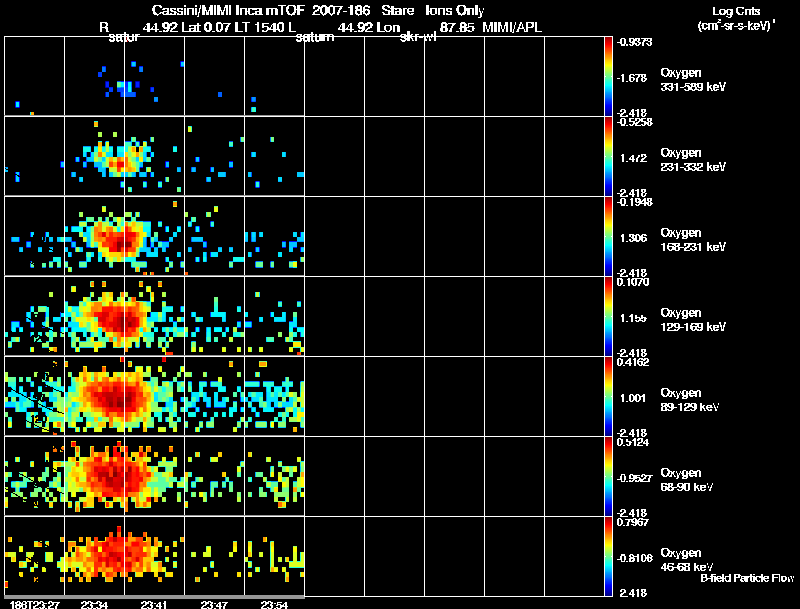Select the 'Oxygen 129-169 keV' label
Viewport: 800px width, 609px height.
[x=693, y=320]
